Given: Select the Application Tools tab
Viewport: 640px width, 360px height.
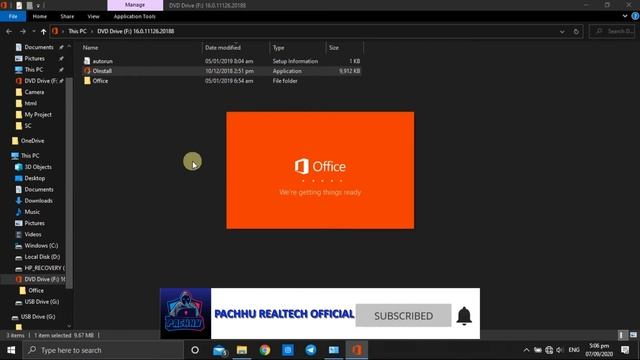Looking at the screenshot, I should pos(135,16).
